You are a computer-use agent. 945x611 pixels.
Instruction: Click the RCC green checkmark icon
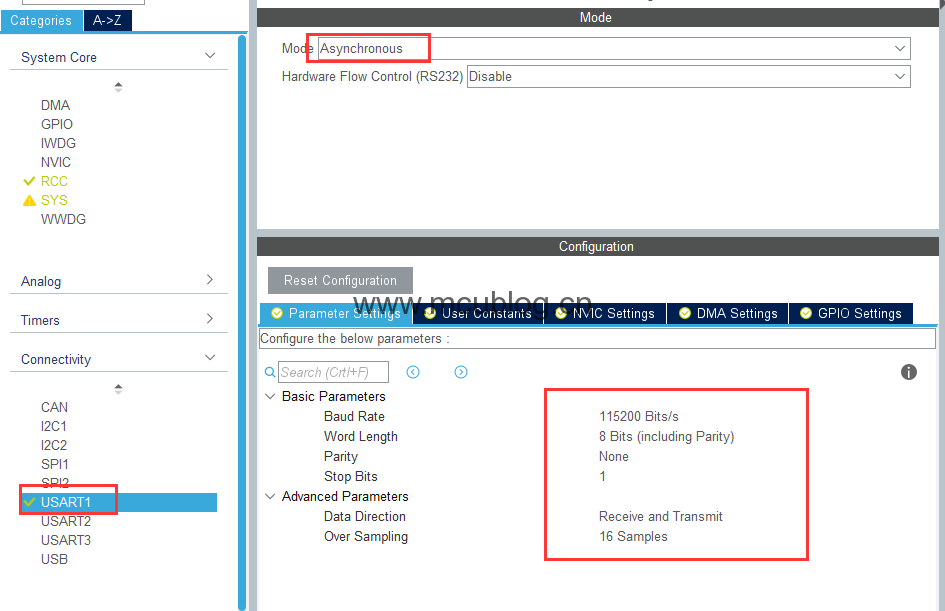tap(29, 181)
